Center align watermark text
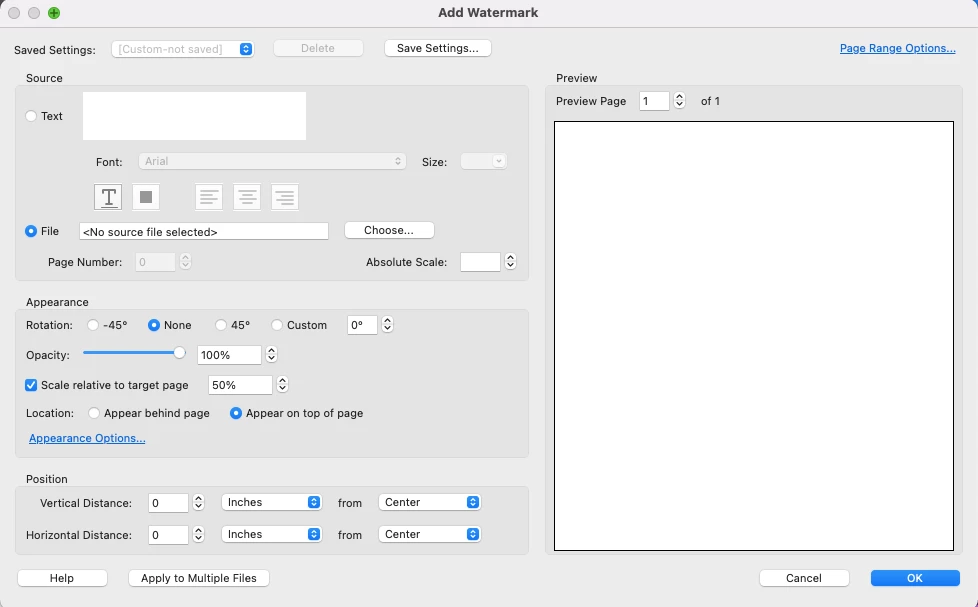 point(247,197)
